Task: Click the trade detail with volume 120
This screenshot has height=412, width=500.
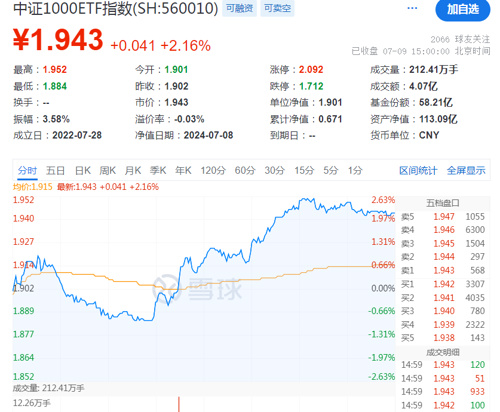Action: coord(443,365)
